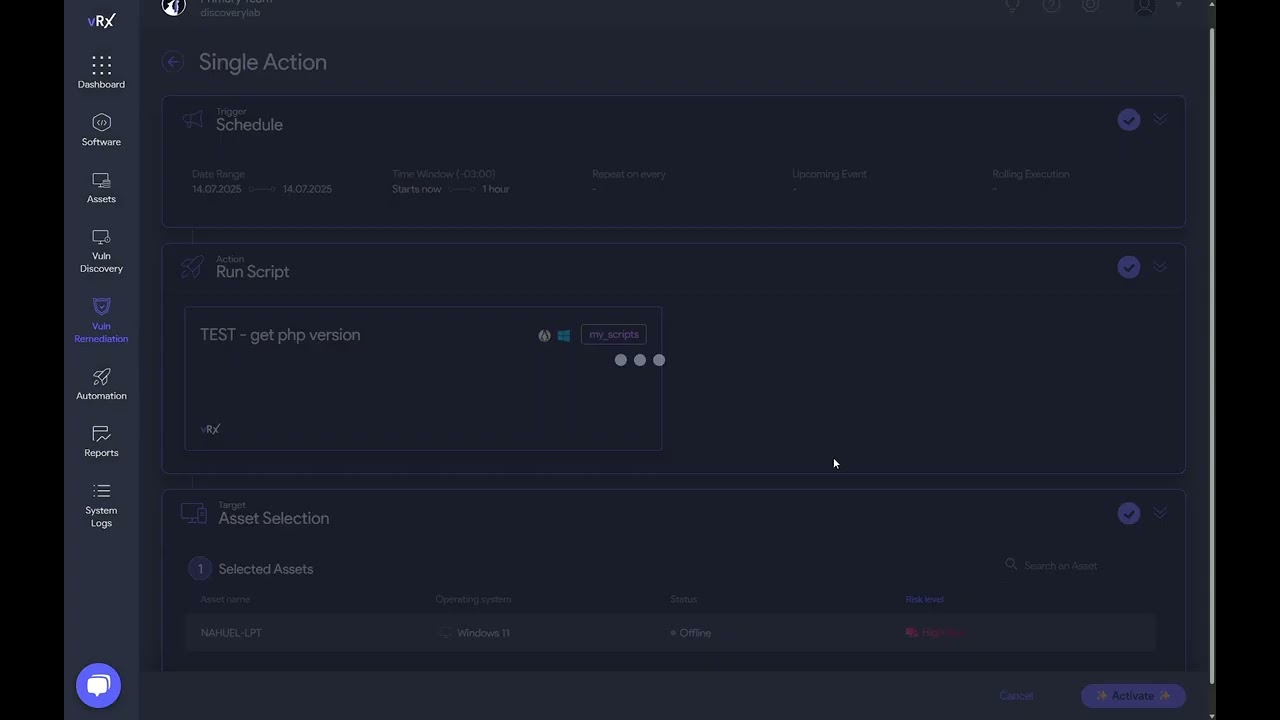Click the vRx logo on script card
The width and height of the screenshot is (1280, 720).
point(210,429)
